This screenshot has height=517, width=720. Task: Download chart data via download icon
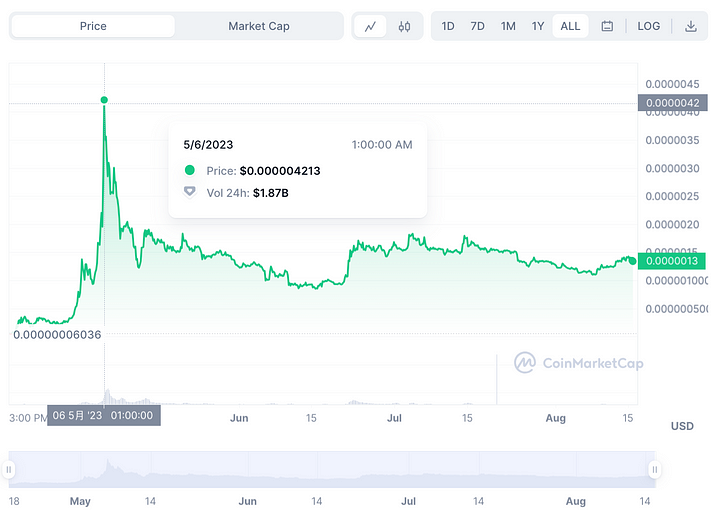[x=691, y=26]
